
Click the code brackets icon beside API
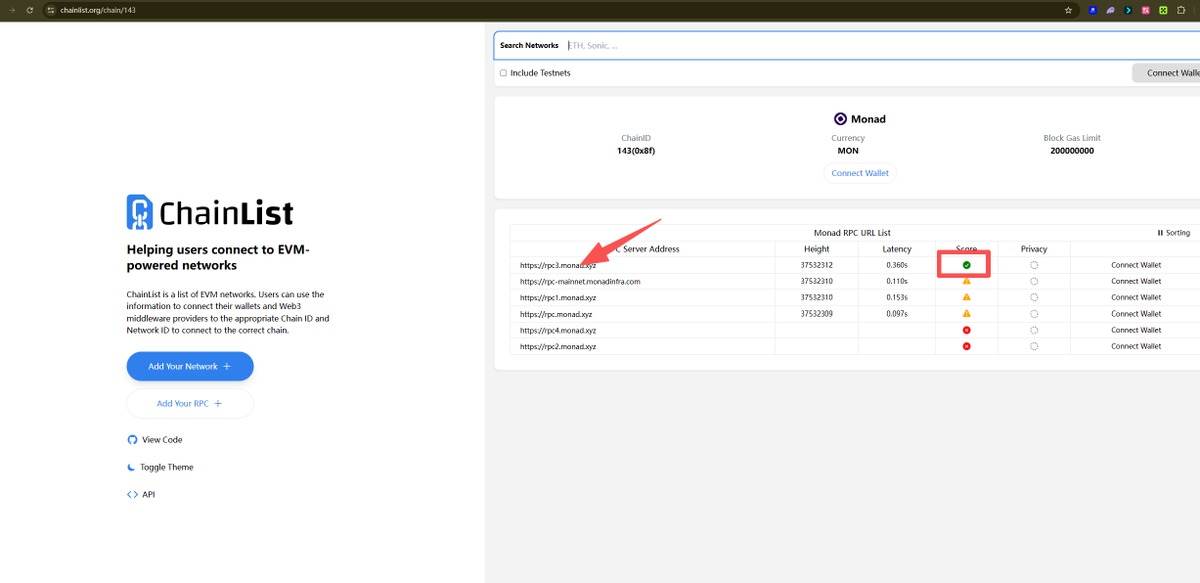tap(132, 494)
